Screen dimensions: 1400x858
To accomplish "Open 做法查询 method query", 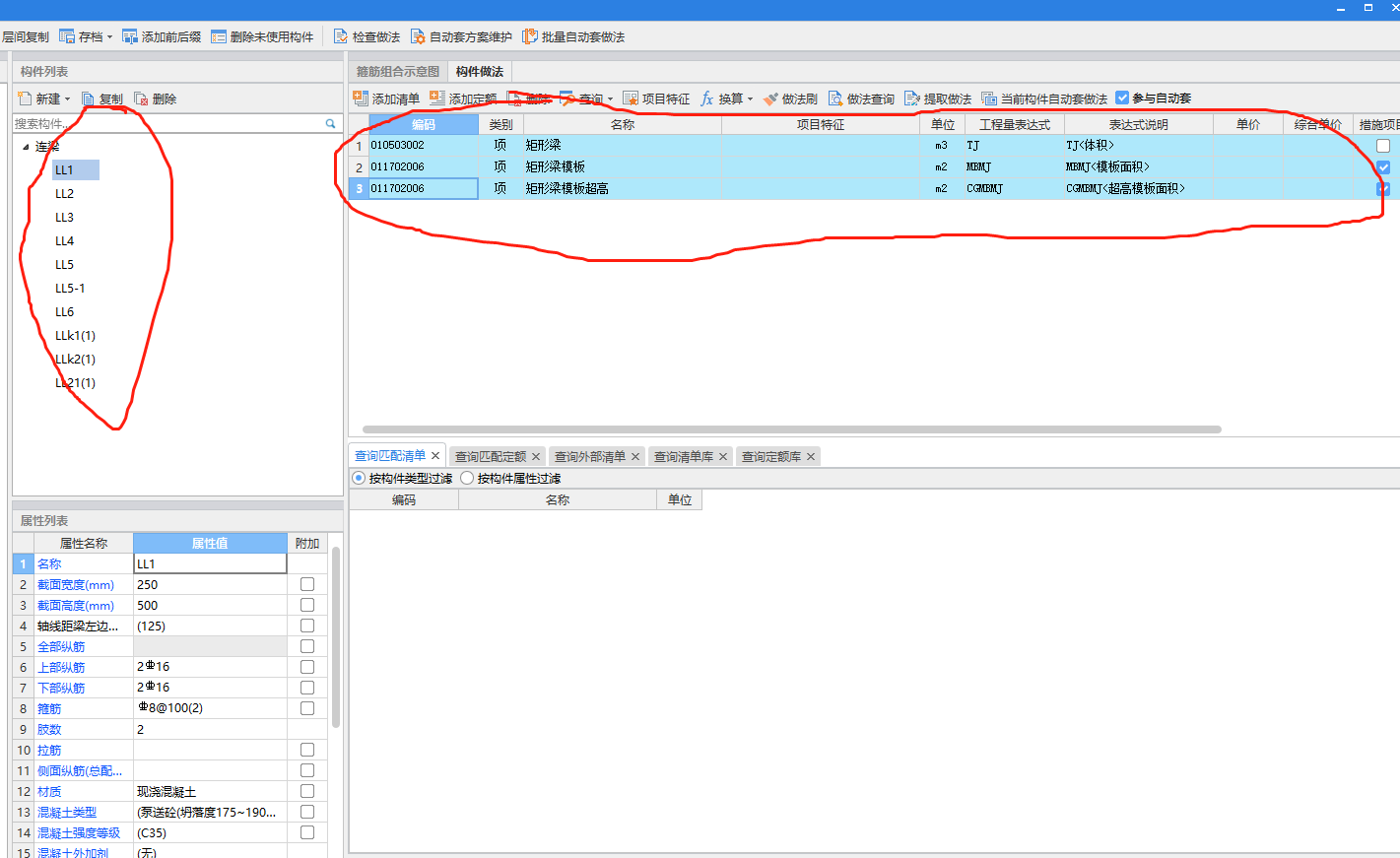I will pyautogui.click(x=861, y=99).
